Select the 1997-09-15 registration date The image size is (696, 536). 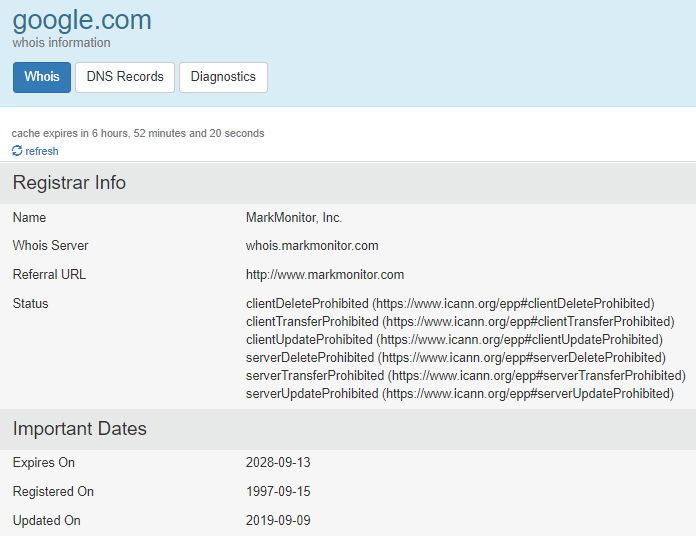(278, 492)
